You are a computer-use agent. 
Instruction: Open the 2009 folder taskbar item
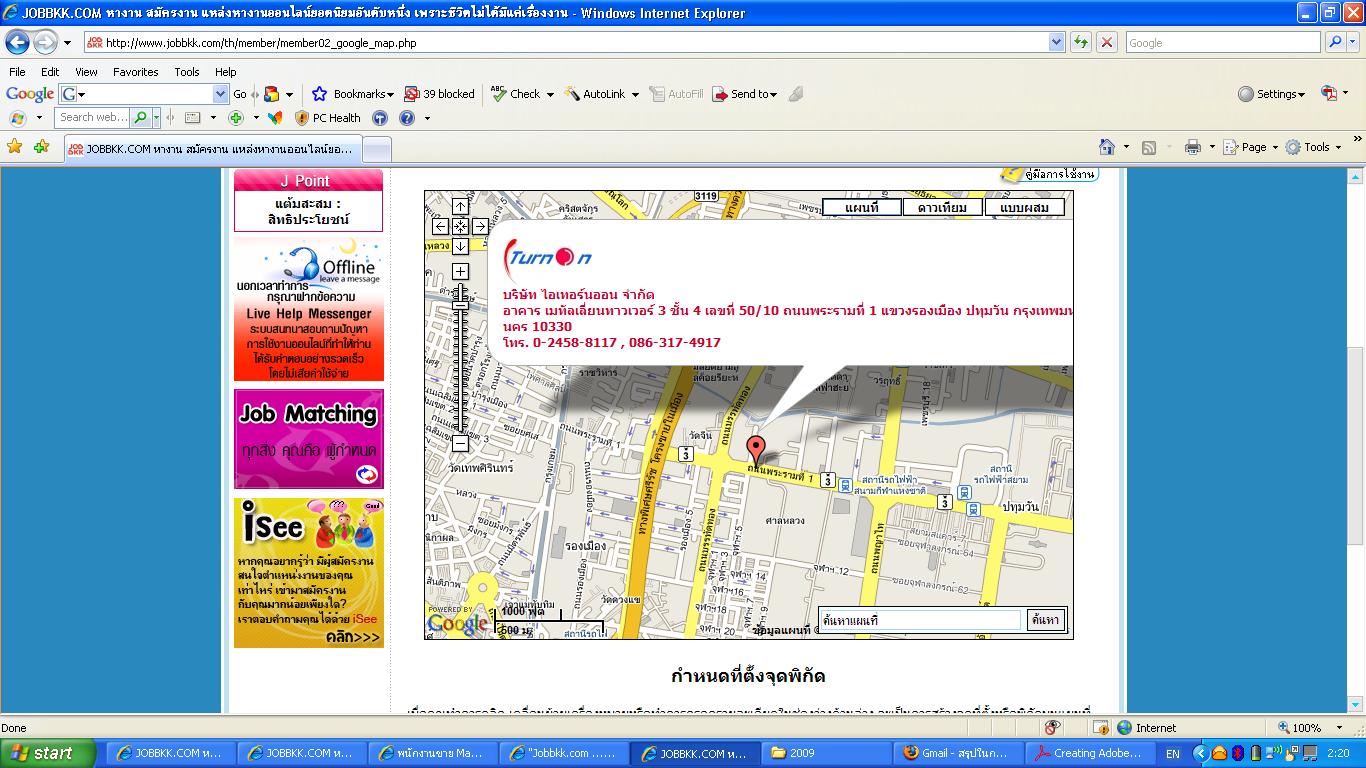pos(827,753)
